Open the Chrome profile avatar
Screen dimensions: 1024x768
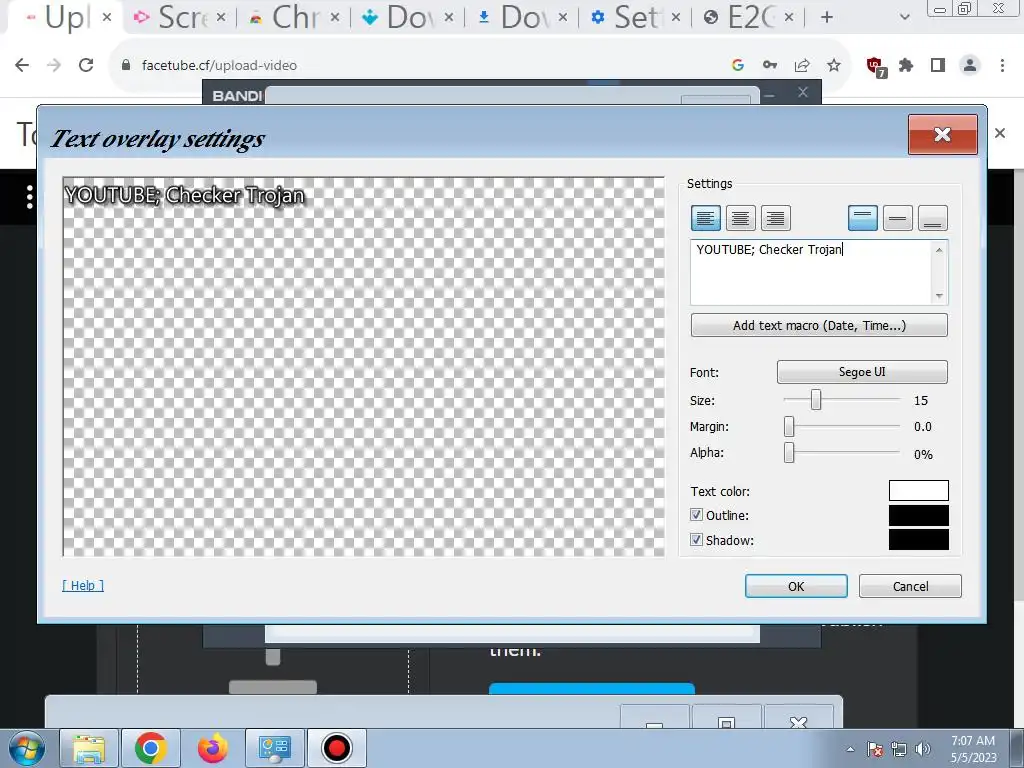coord(970,65)
